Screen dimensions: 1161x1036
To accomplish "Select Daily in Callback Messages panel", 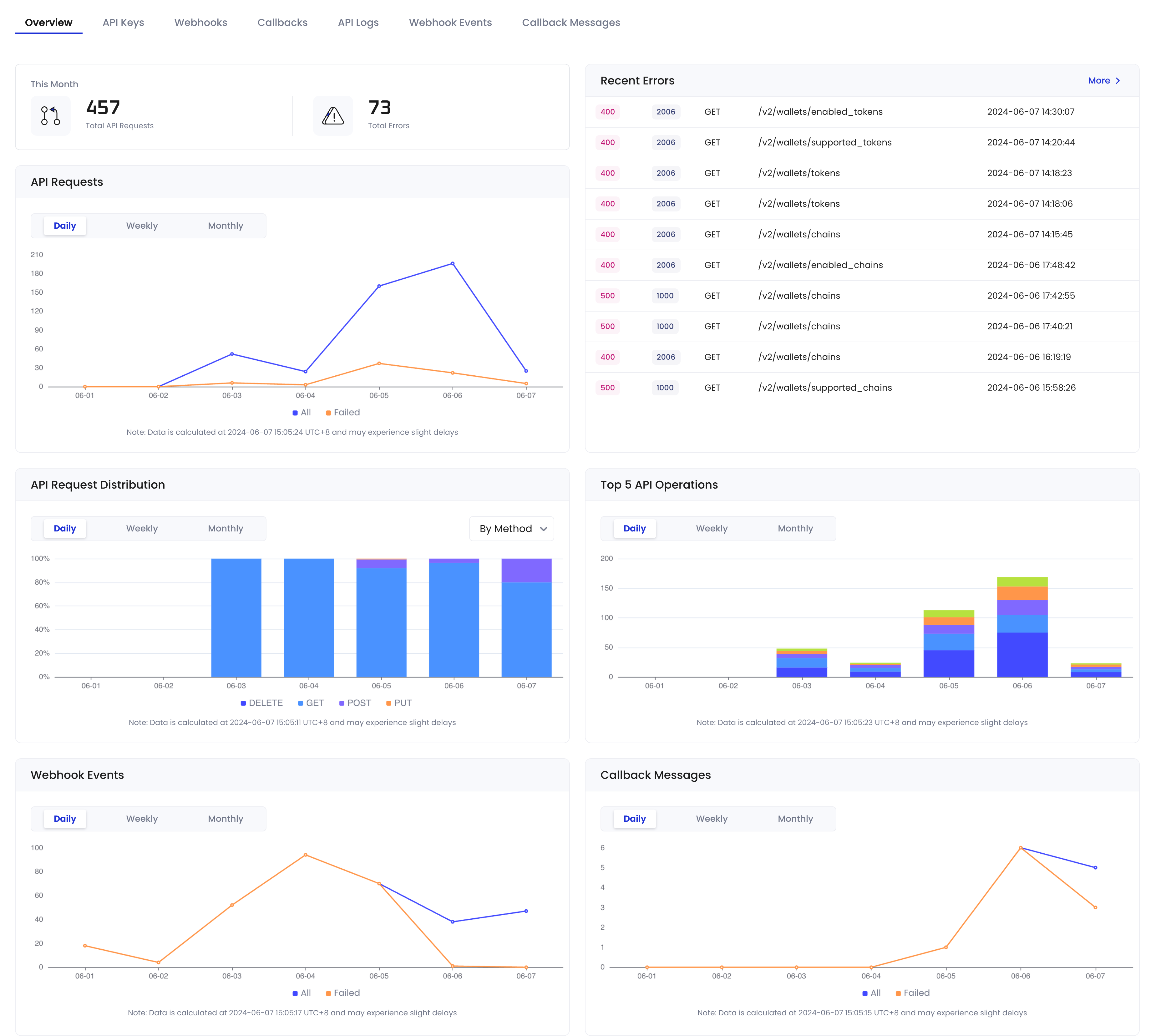I will pyautogui.click(x=635, y=819).
